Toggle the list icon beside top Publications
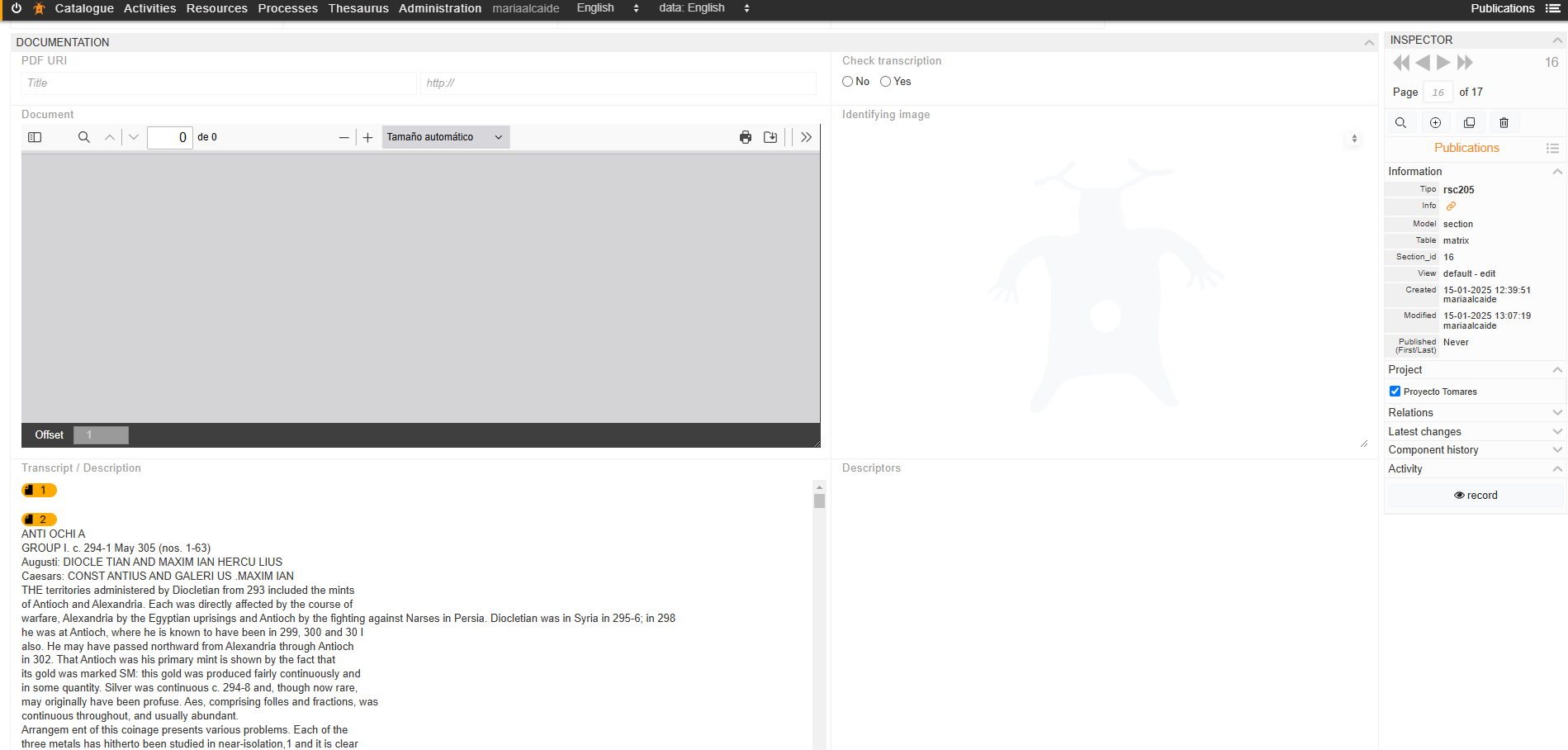 coord(1553,8)
